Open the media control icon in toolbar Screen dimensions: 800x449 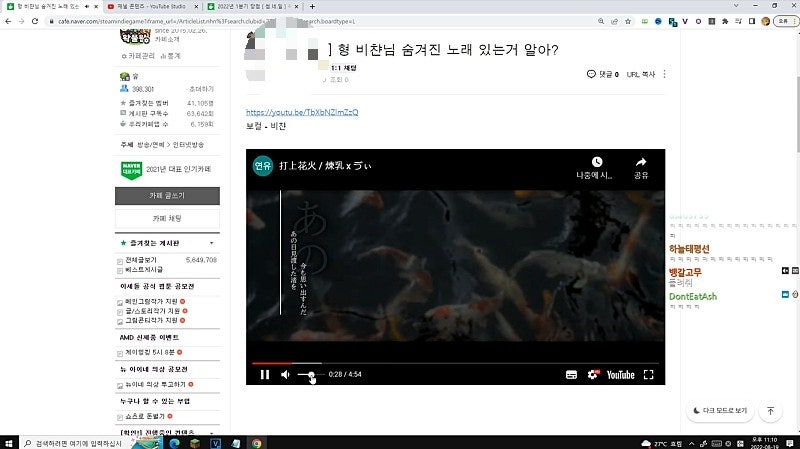(x=738, y=21)
